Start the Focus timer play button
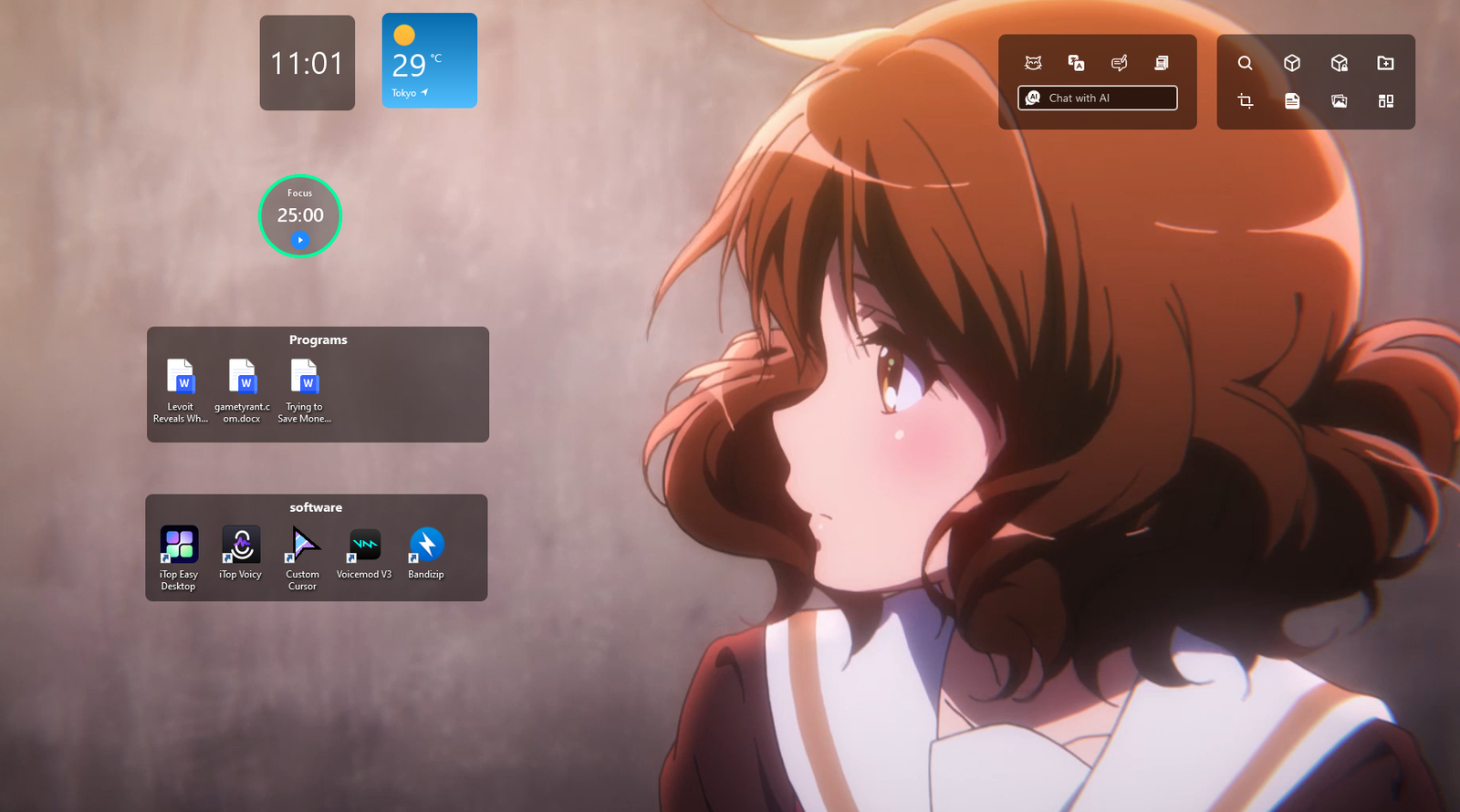Image resolution: width=1460 pixels, height=812 pixels. [300, 240]
